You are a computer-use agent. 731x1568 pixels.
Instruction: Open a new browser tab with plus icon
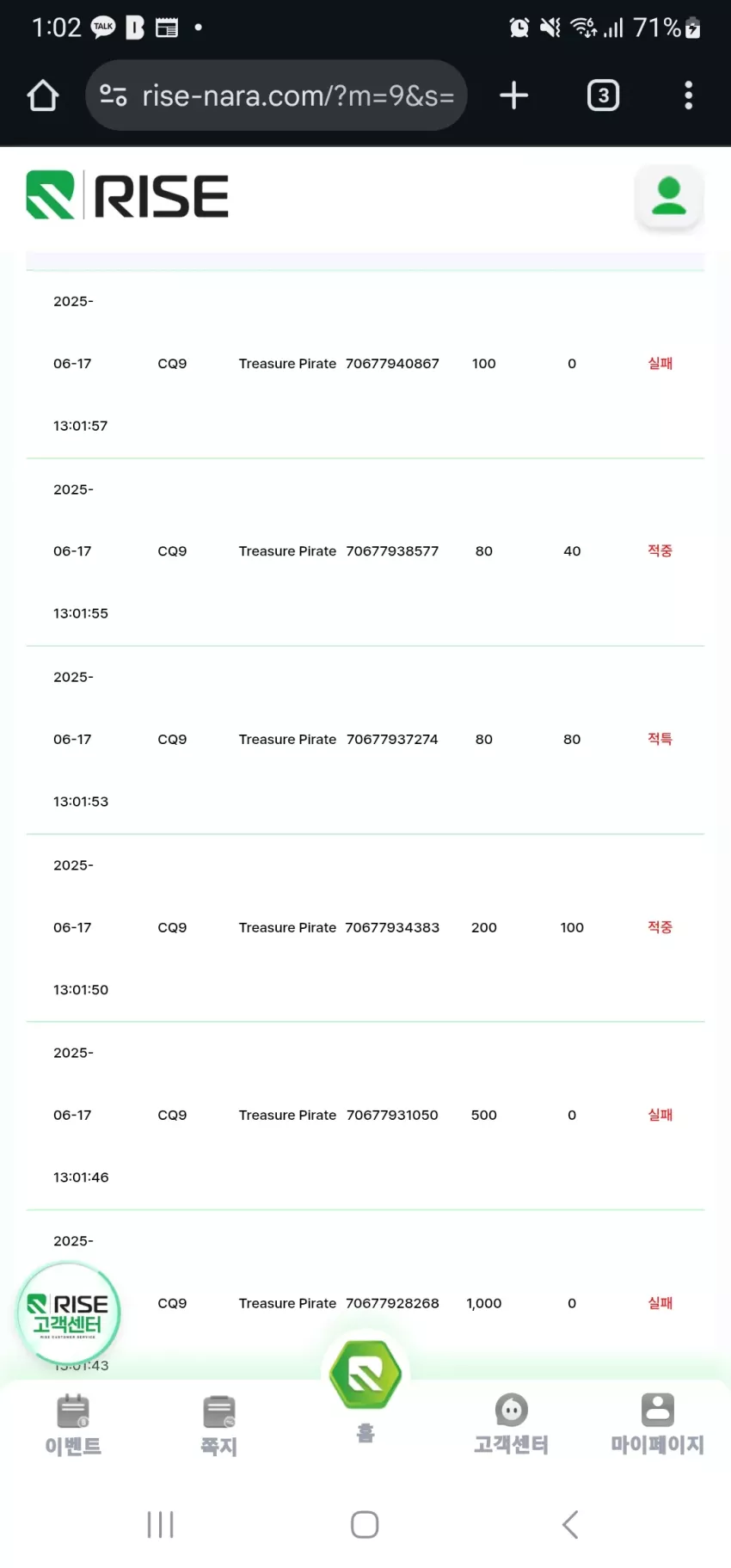[x=514, y=95]
